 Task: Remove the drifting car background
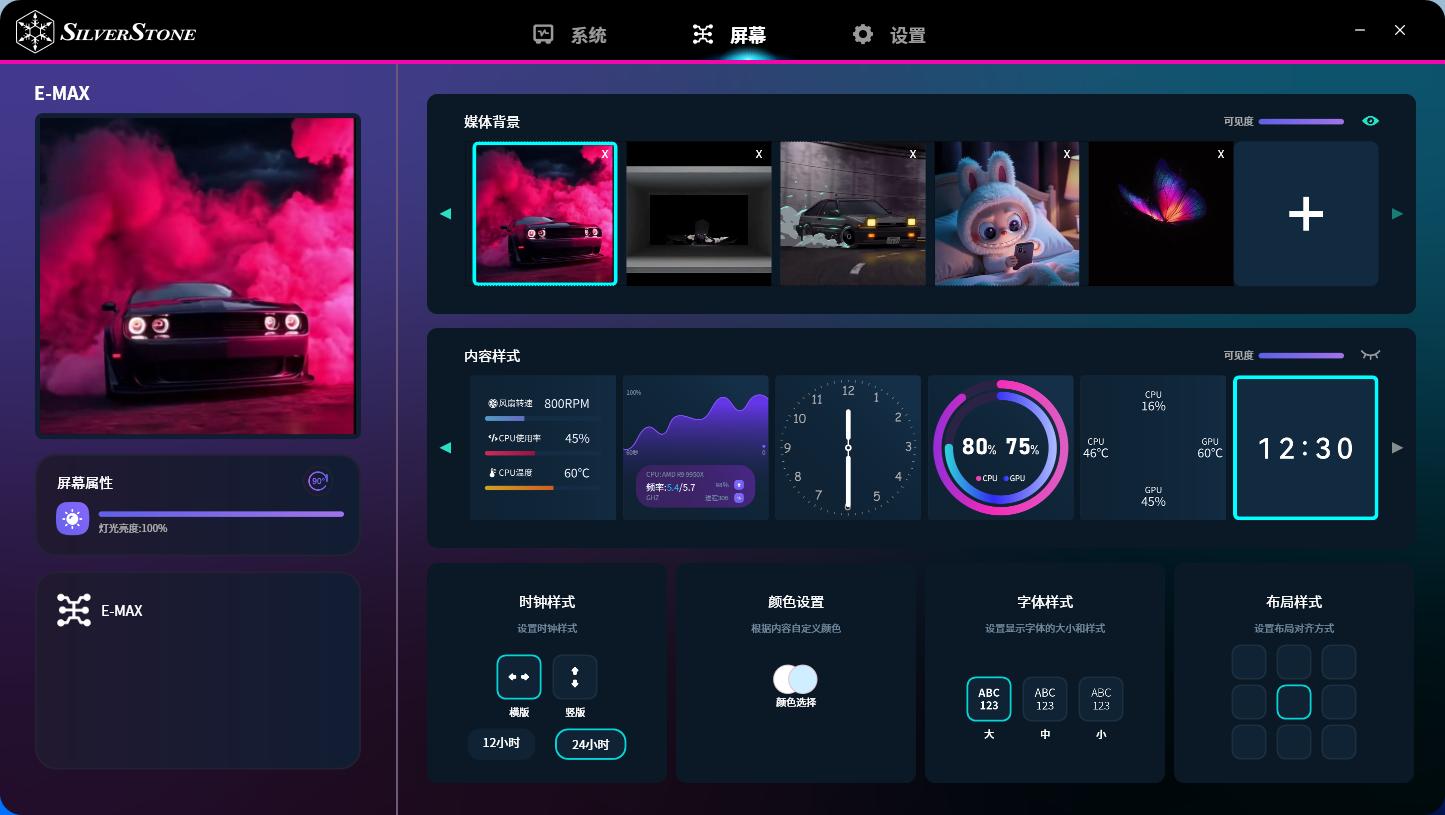pyautogui.click(x=913, y=154)
